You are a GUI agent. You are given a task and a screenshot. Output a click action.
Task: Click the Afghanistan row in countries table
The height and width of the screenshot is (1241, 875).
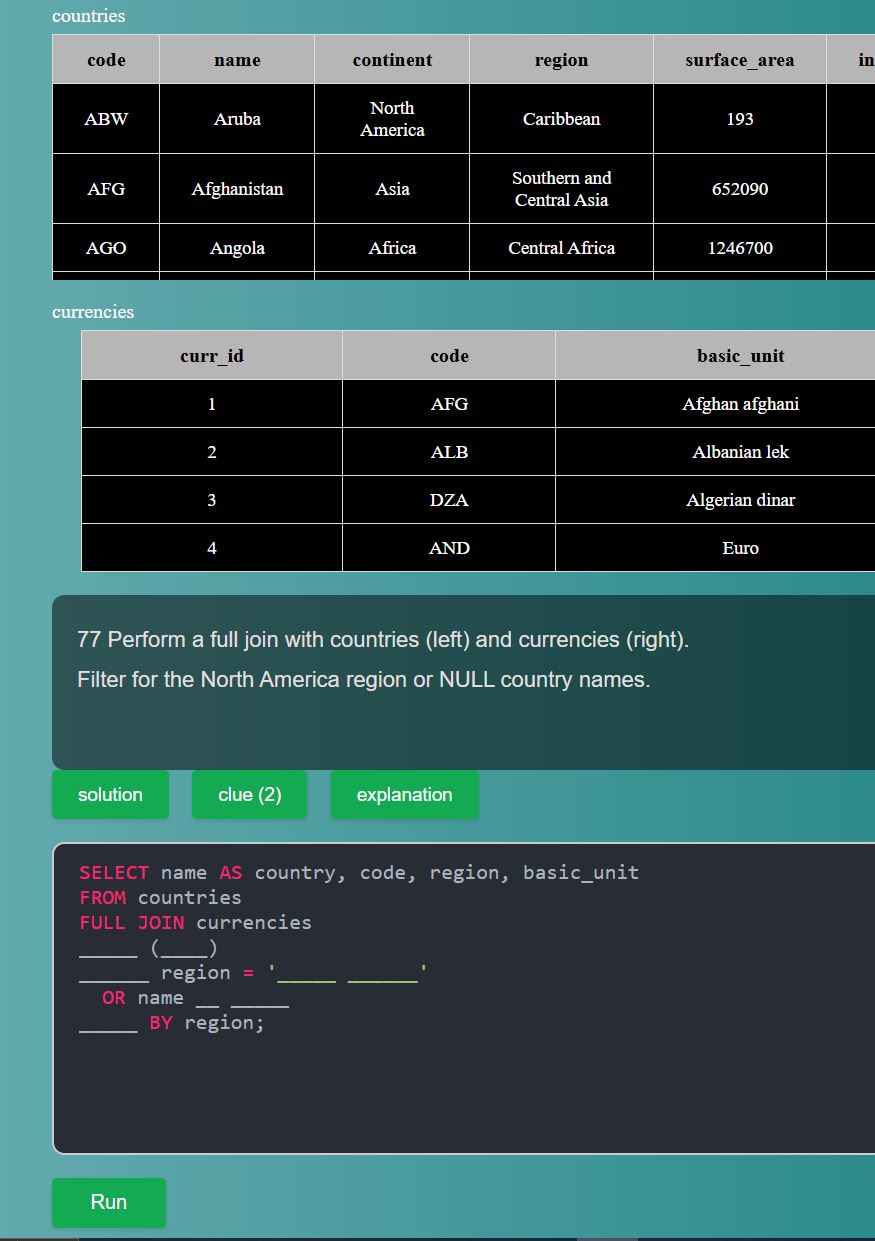tap(236, 188)
